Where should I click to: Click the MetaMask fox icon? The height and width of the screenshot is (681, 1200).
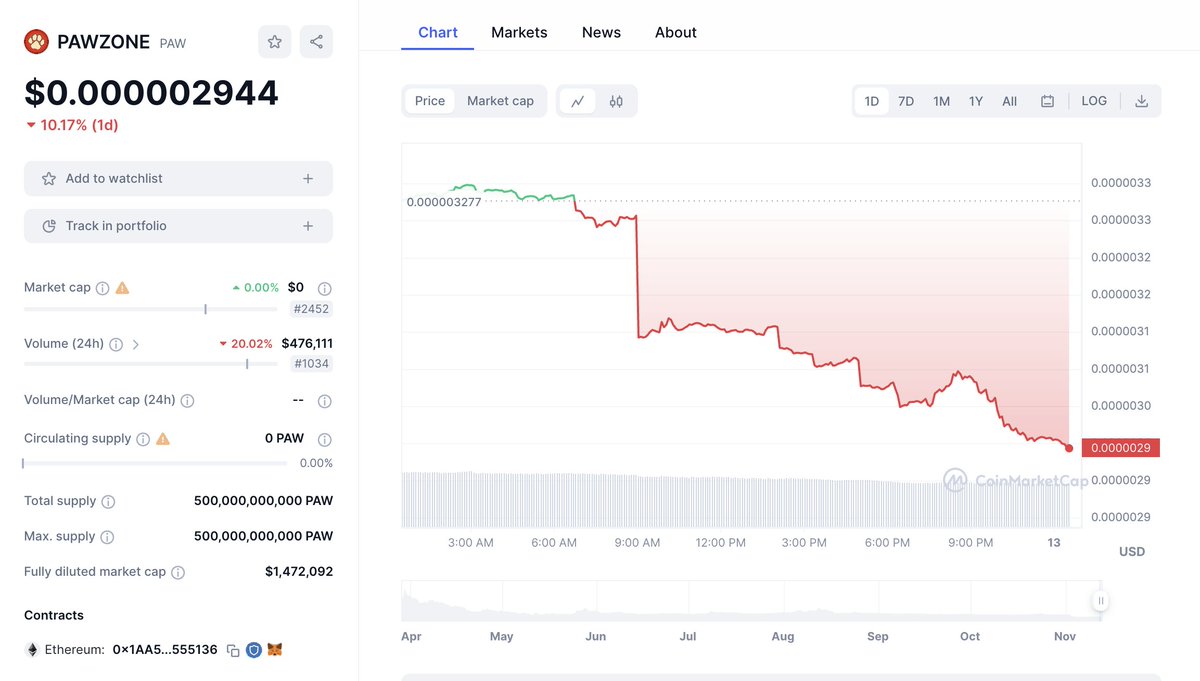tap(274, 650)
